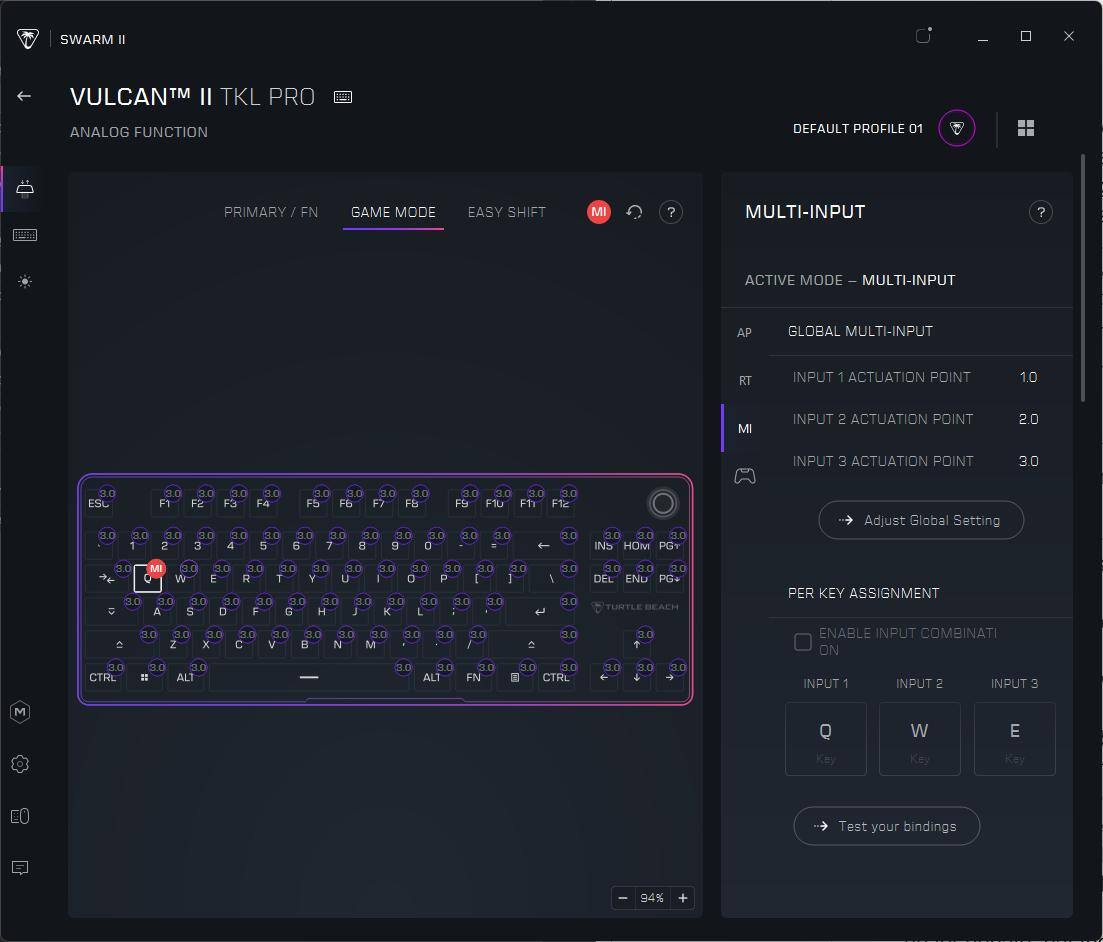Open the controller mode icon in side tabs
The width and height of the screenshot is (1103, 942).
click(x=745, y=476)
